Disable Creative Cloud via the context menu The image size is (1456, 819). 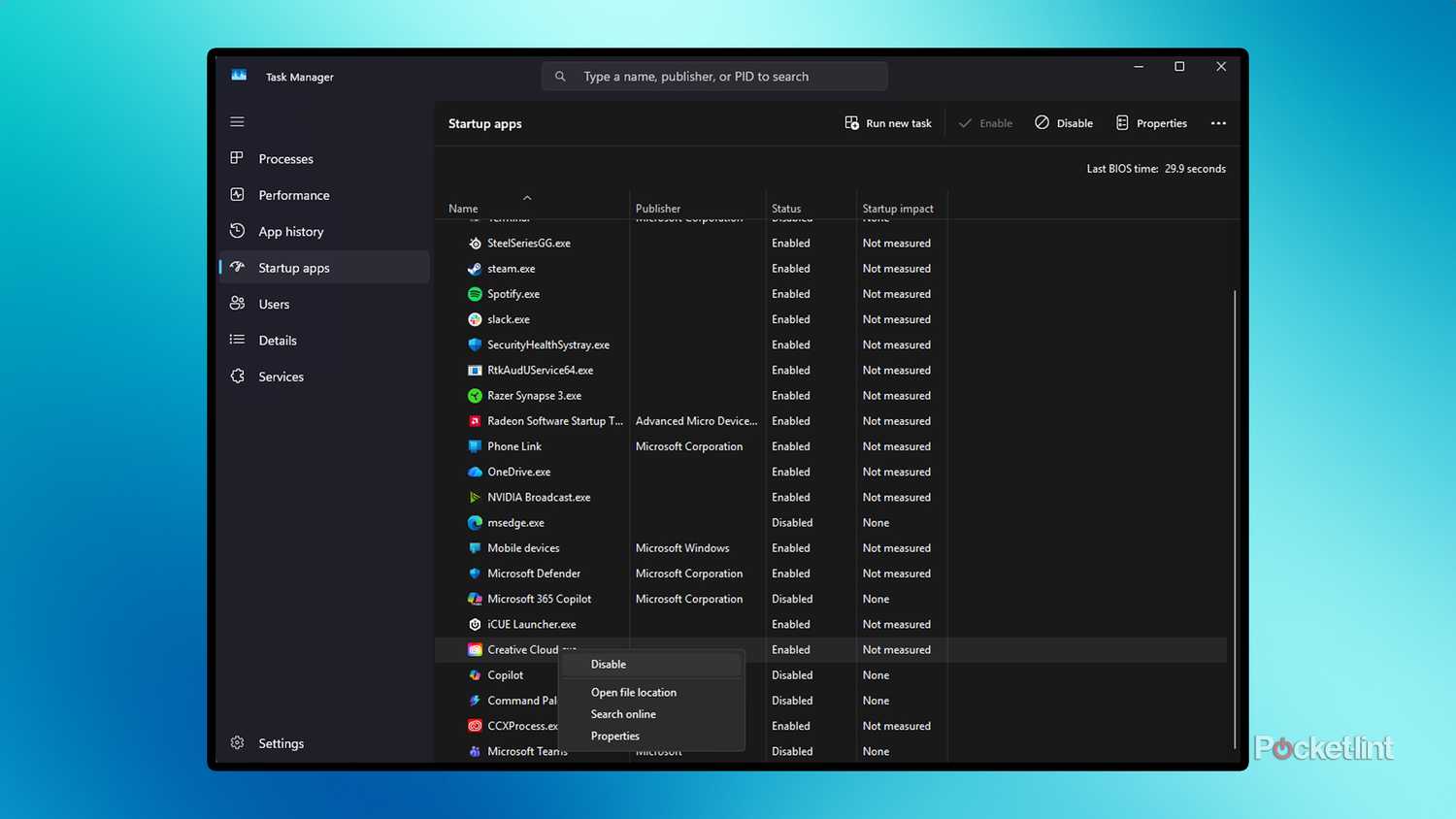click(608, 664)
